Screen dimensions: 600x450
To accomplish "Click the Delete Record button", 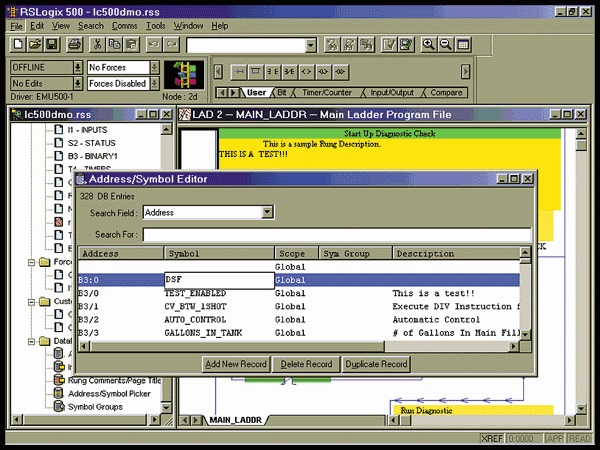I will 305,365.
